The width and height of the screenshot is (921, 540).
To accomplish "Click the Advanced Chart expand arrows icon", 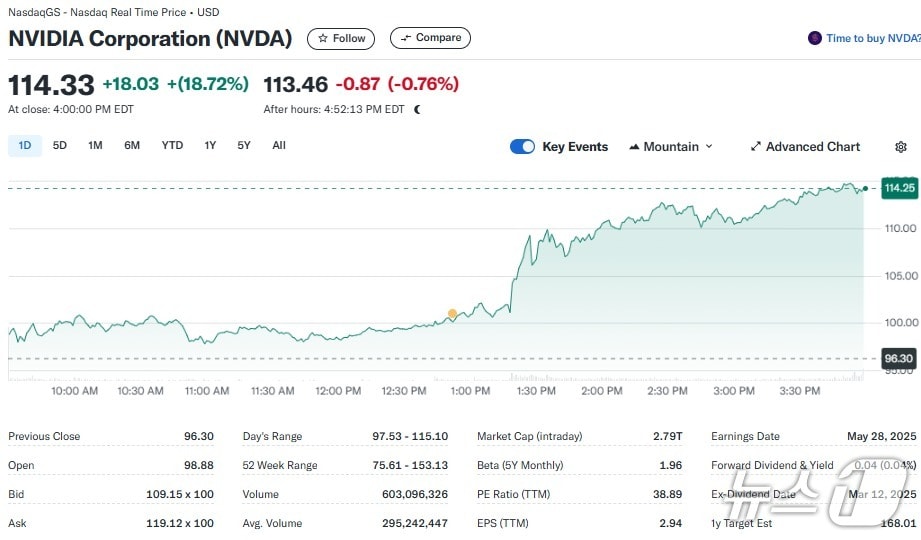I will click(756, 147).
